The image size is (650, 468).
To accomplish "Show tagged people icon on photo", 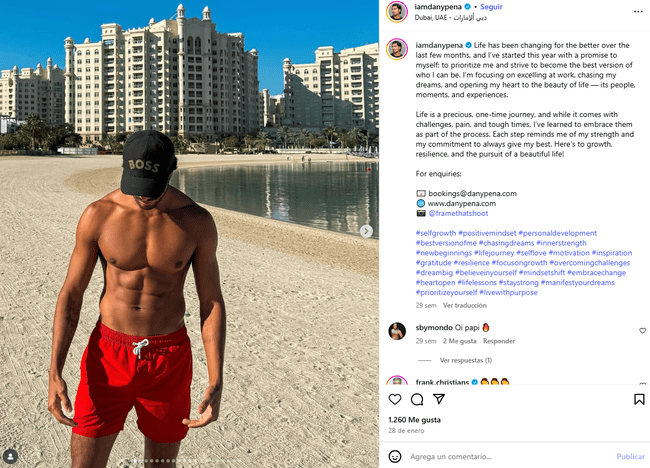I will (10, 456).
